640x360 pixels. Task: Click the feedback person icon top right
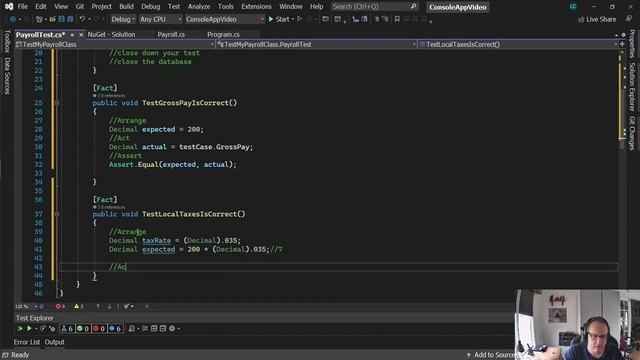(629, 19)
